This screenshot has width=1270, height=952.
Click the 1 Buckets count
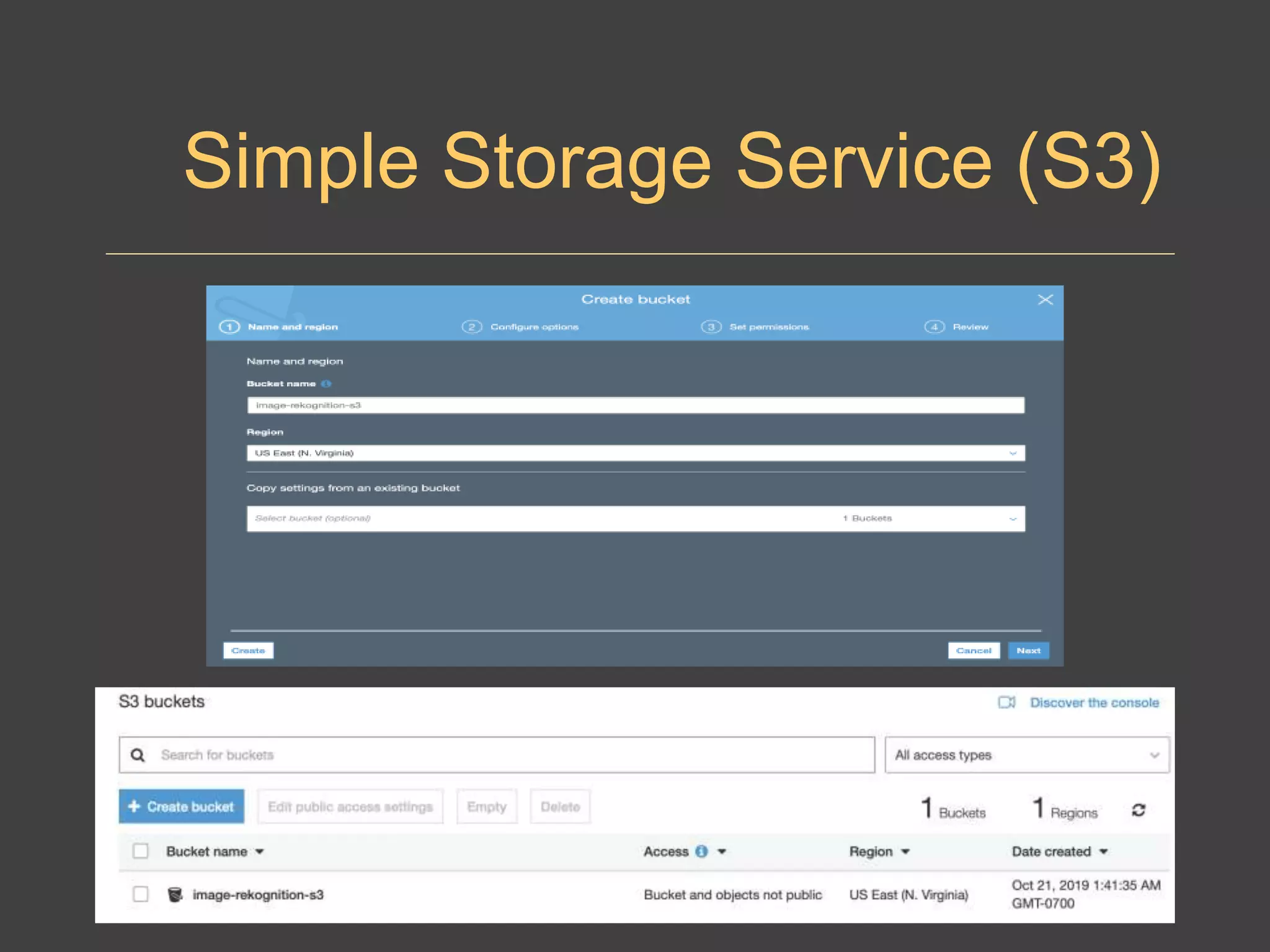(953, 808)
